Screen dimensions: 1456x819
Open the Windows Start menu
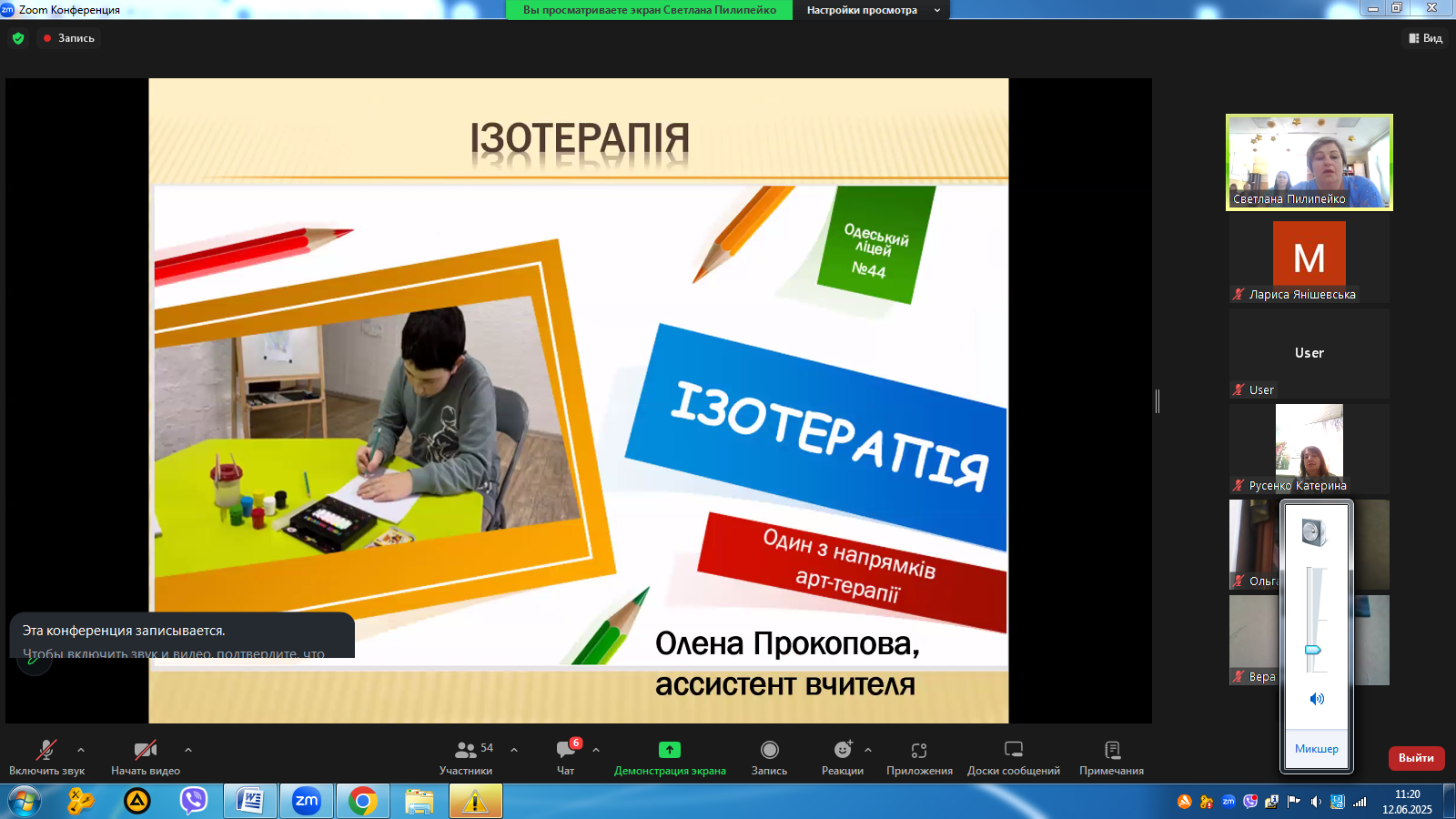(x=25, y=802)
